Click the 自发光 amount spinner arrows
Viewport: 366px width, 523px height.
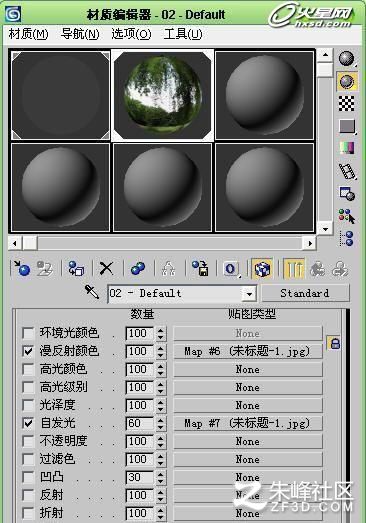coord(160,423)
